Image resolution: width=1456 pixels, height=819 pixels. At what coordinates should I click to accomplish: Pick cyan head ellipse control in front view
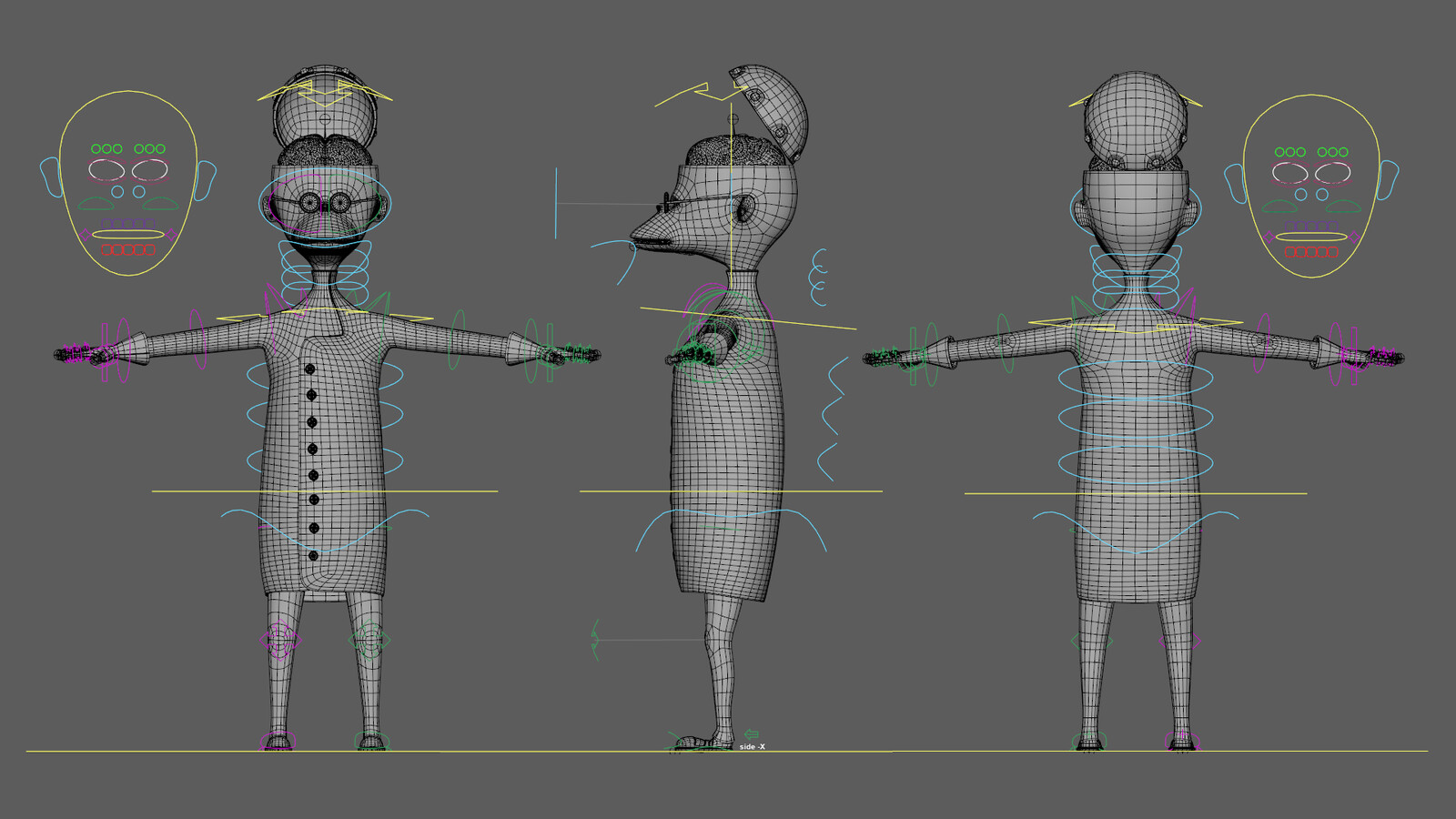pos(325,203)
